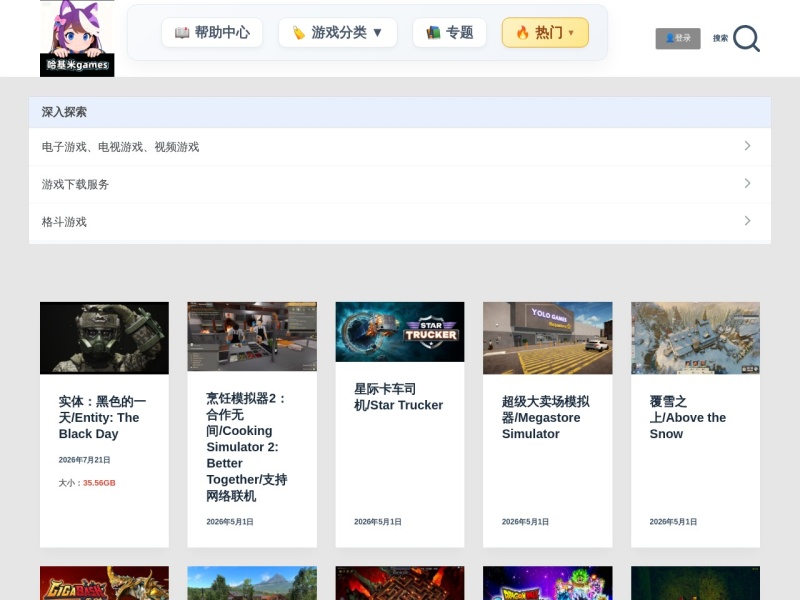Open the GigaBash game thumbnail

point(104,583)
